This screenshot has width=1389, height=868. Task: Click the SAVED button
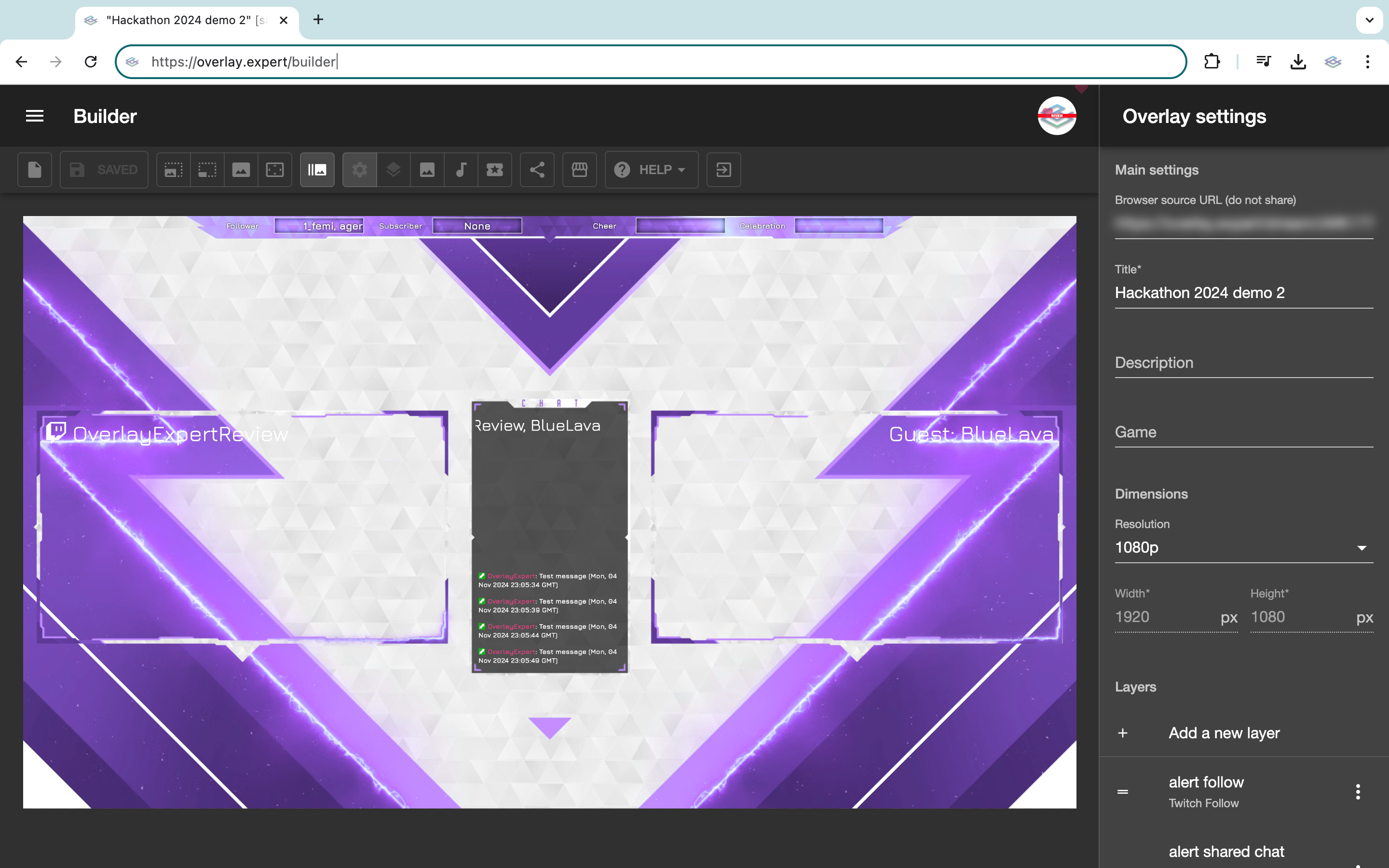(x=104, y=169)
